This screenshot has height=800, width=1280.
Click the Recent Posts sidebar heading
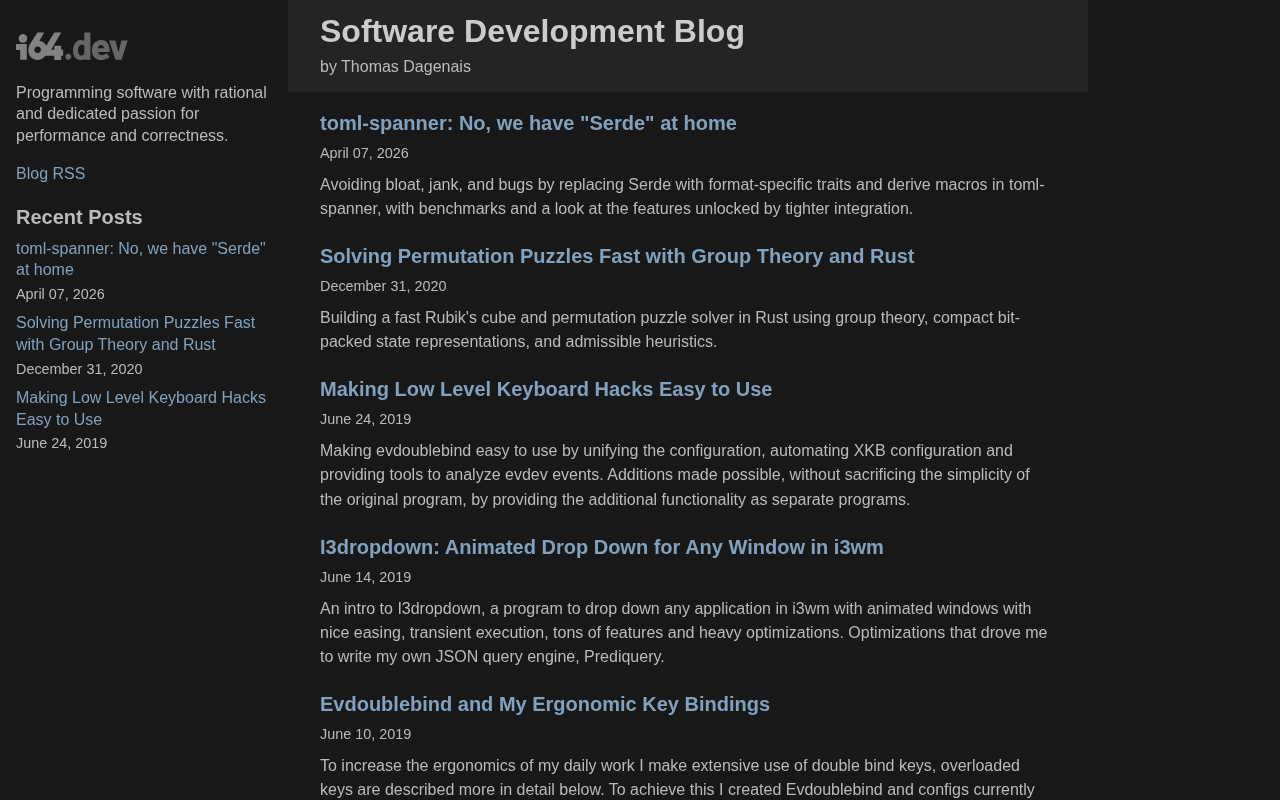(x=79, y=217)
